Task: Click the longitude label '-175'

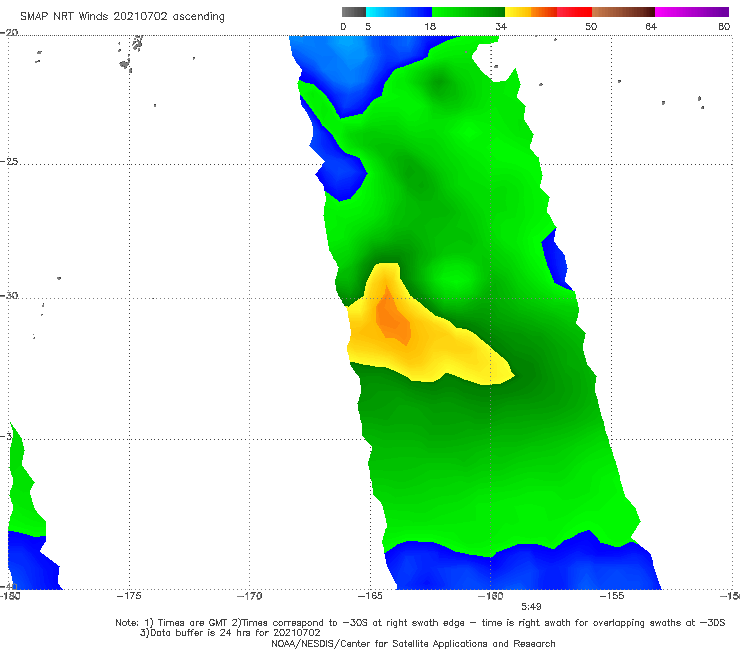Action: coord(129,596)
